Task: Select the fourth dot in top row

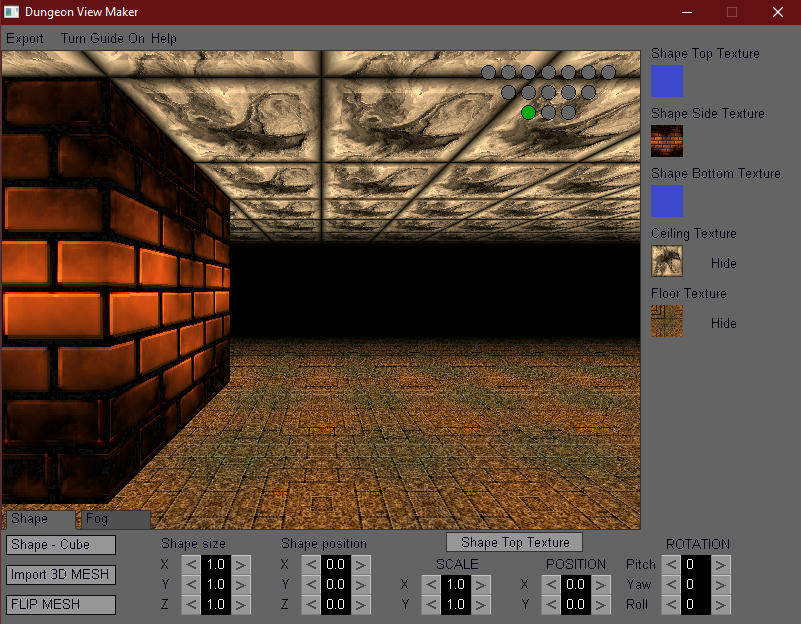Action: (x=549, y=73)
